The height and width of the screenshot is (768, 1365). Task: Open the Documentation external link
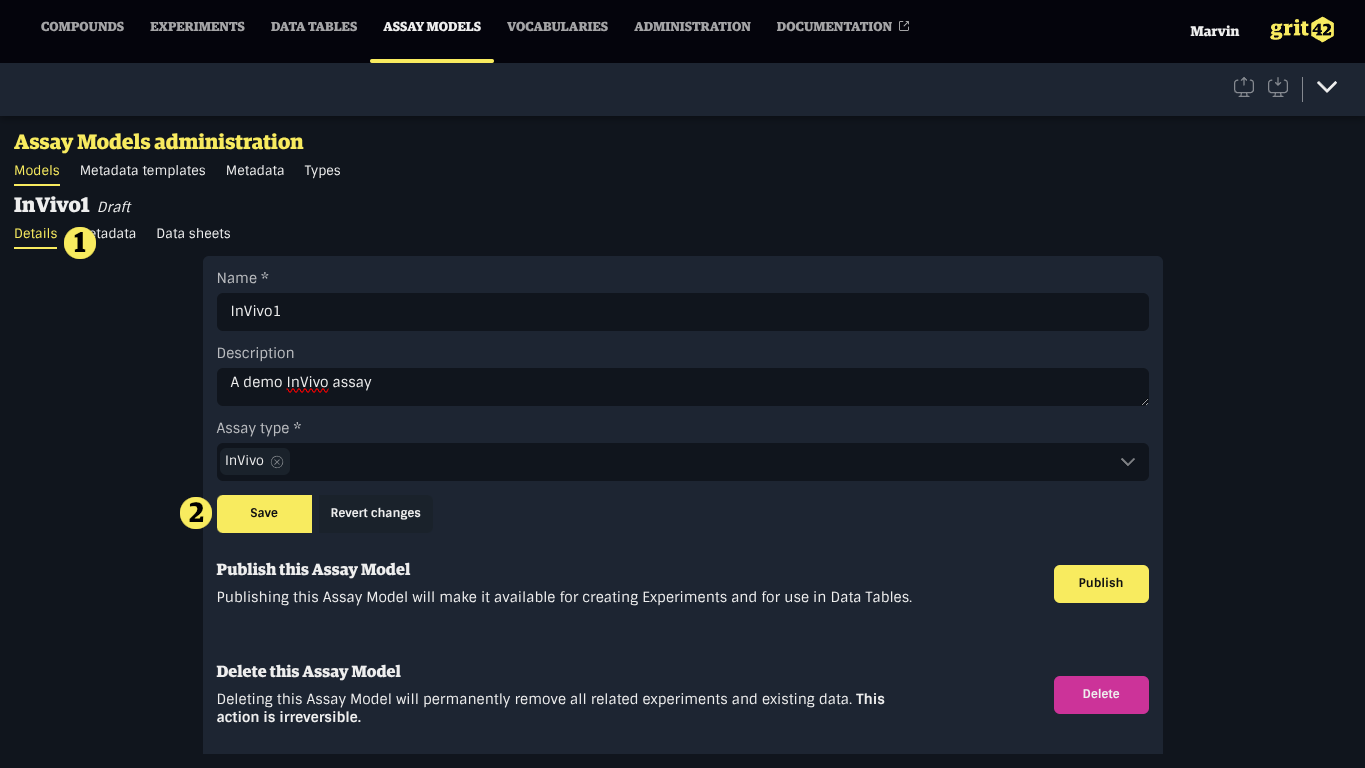pos(843,27)
